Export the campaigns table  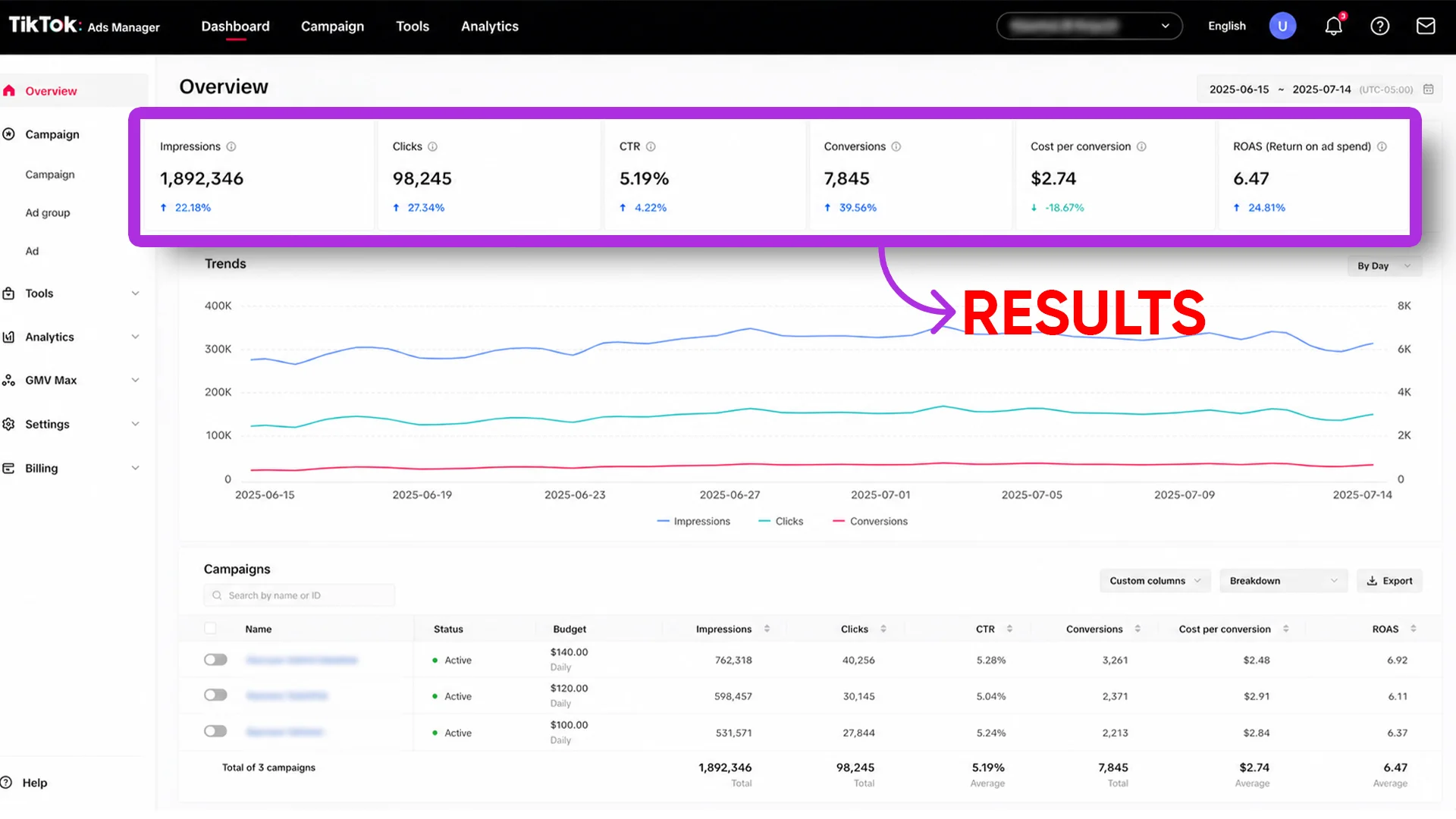click(x=1389, y=581)
